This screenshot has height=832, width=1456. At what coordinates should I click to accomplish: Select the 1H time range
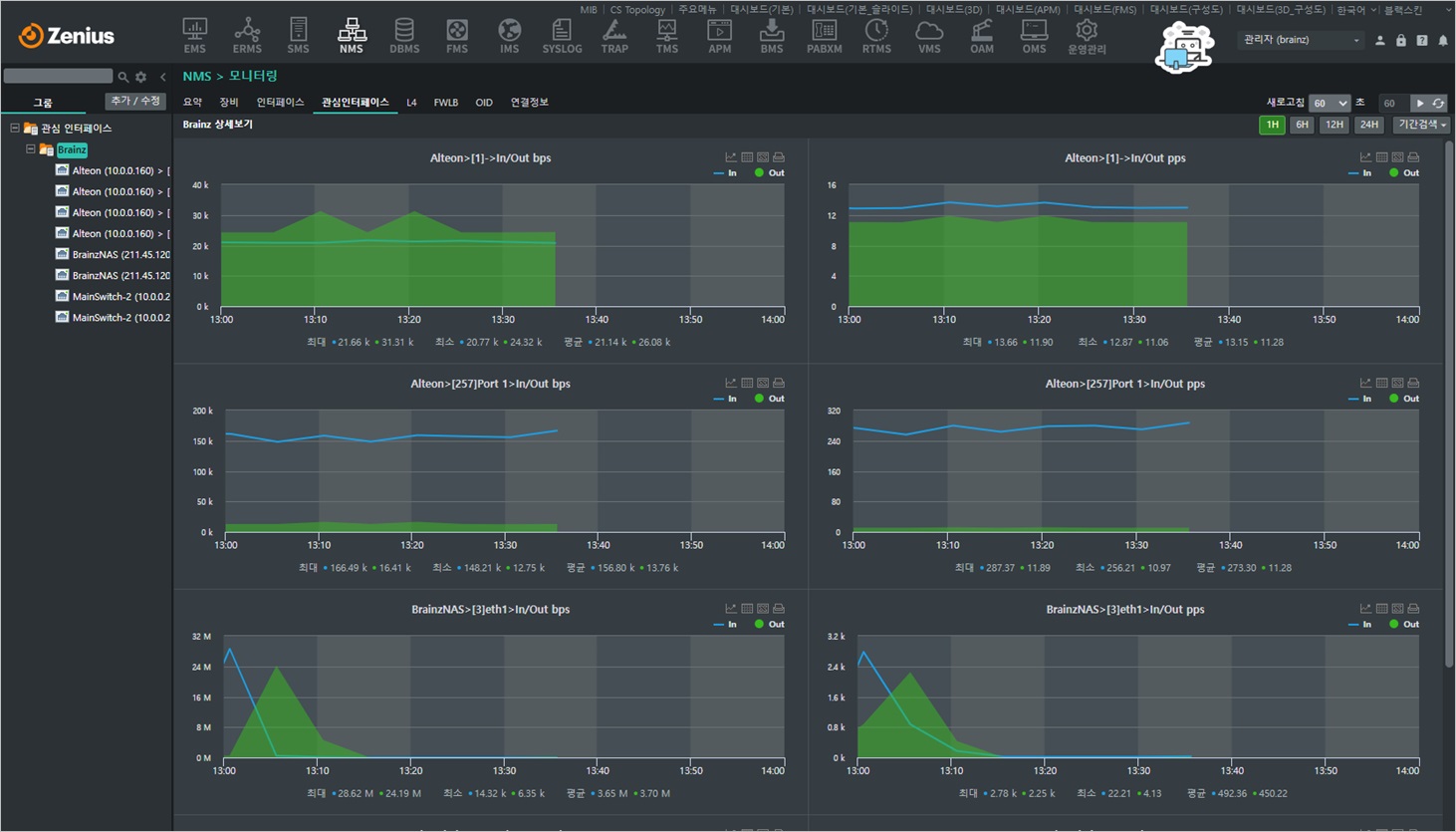coord(1272,125)
